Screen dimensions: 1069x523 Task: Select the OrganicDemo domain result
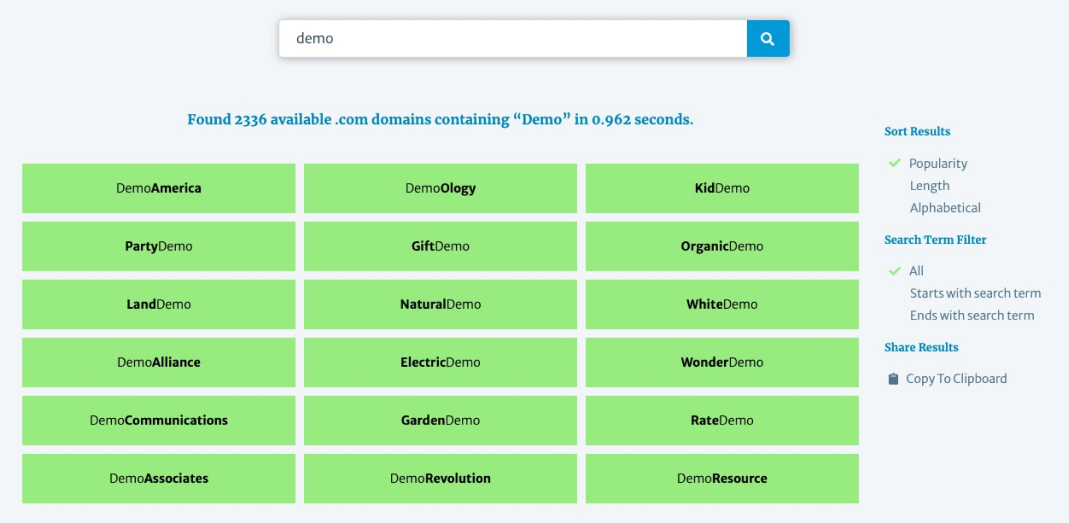pyautogui.click(x=722, y=246)
